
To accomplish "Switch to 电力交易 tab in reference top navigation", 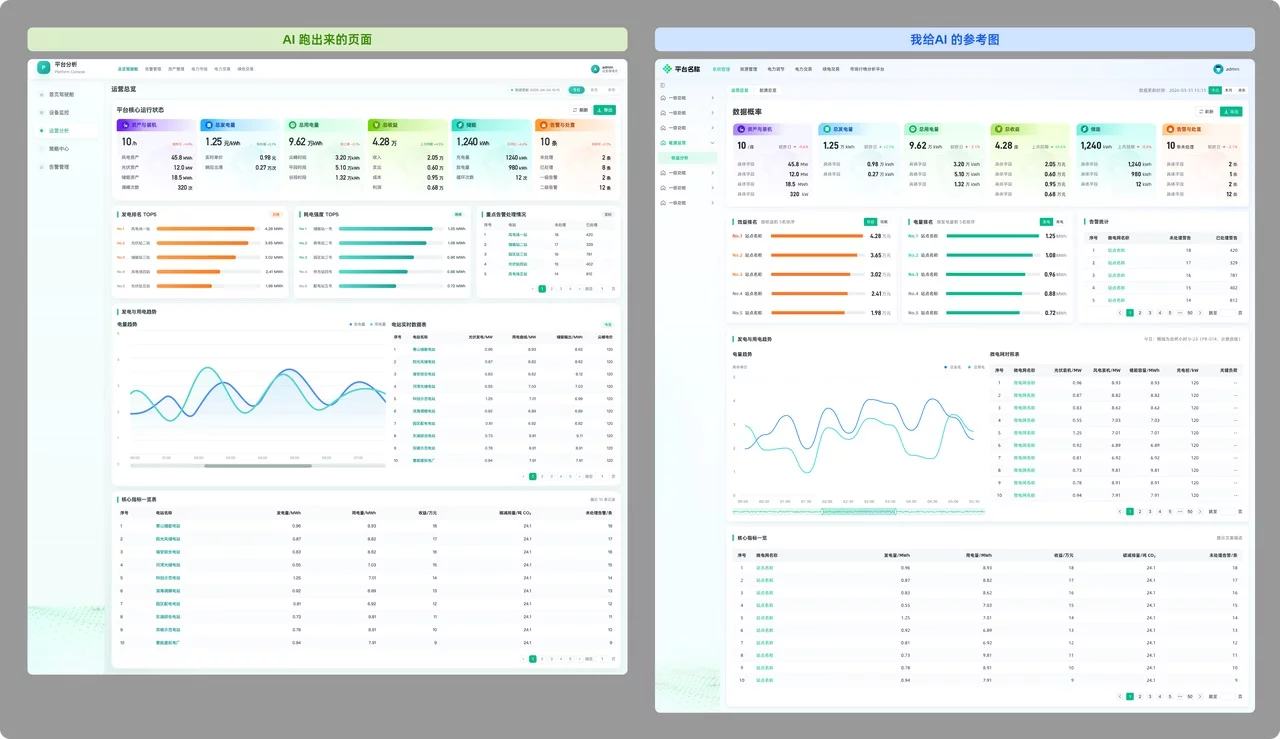I will [x=803, y=69].
